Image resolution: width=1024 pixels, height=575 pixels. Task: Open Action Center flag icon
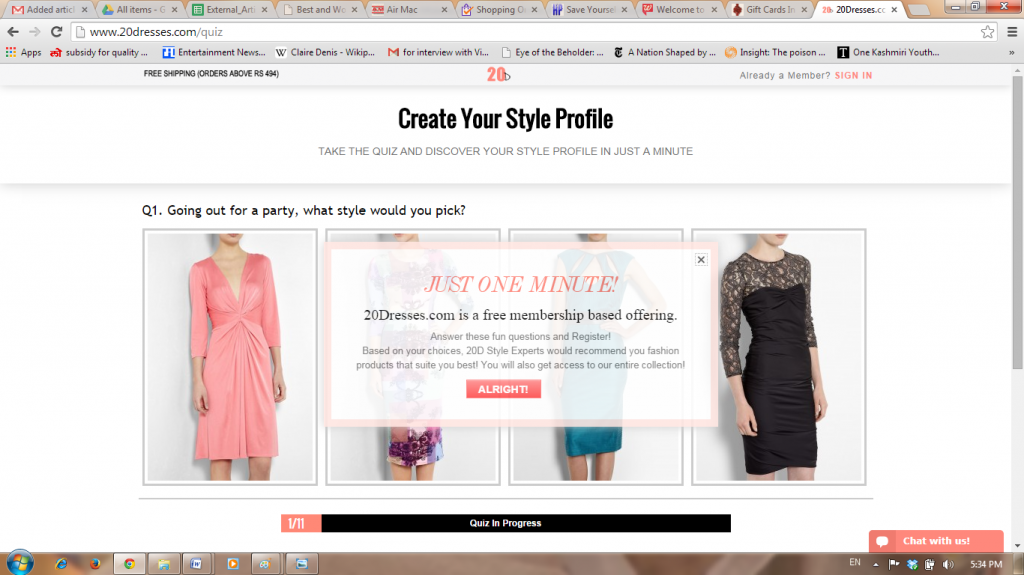(x=893, y=564)
